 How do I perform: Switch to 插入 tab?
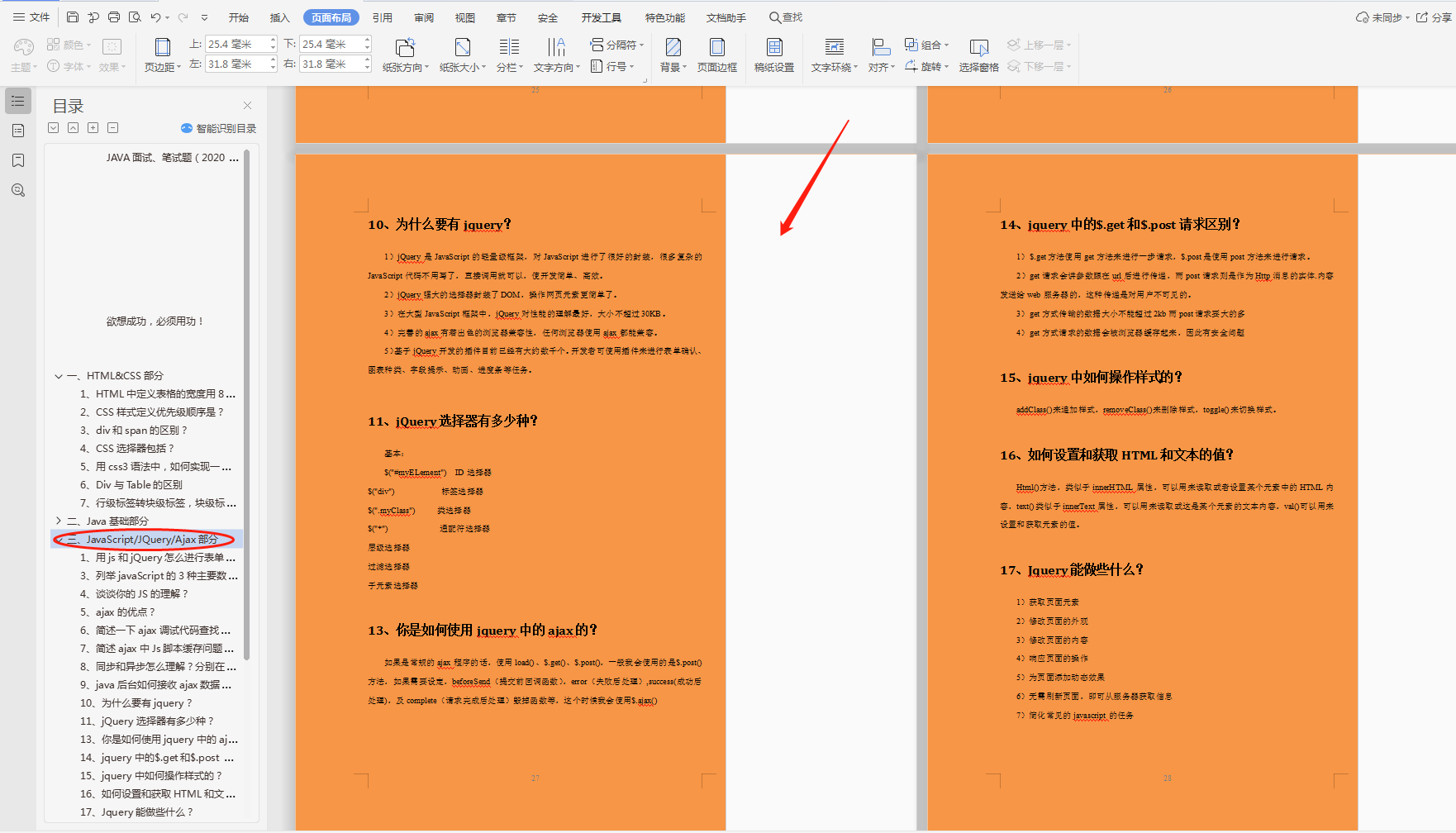click(x=280, y=17)
